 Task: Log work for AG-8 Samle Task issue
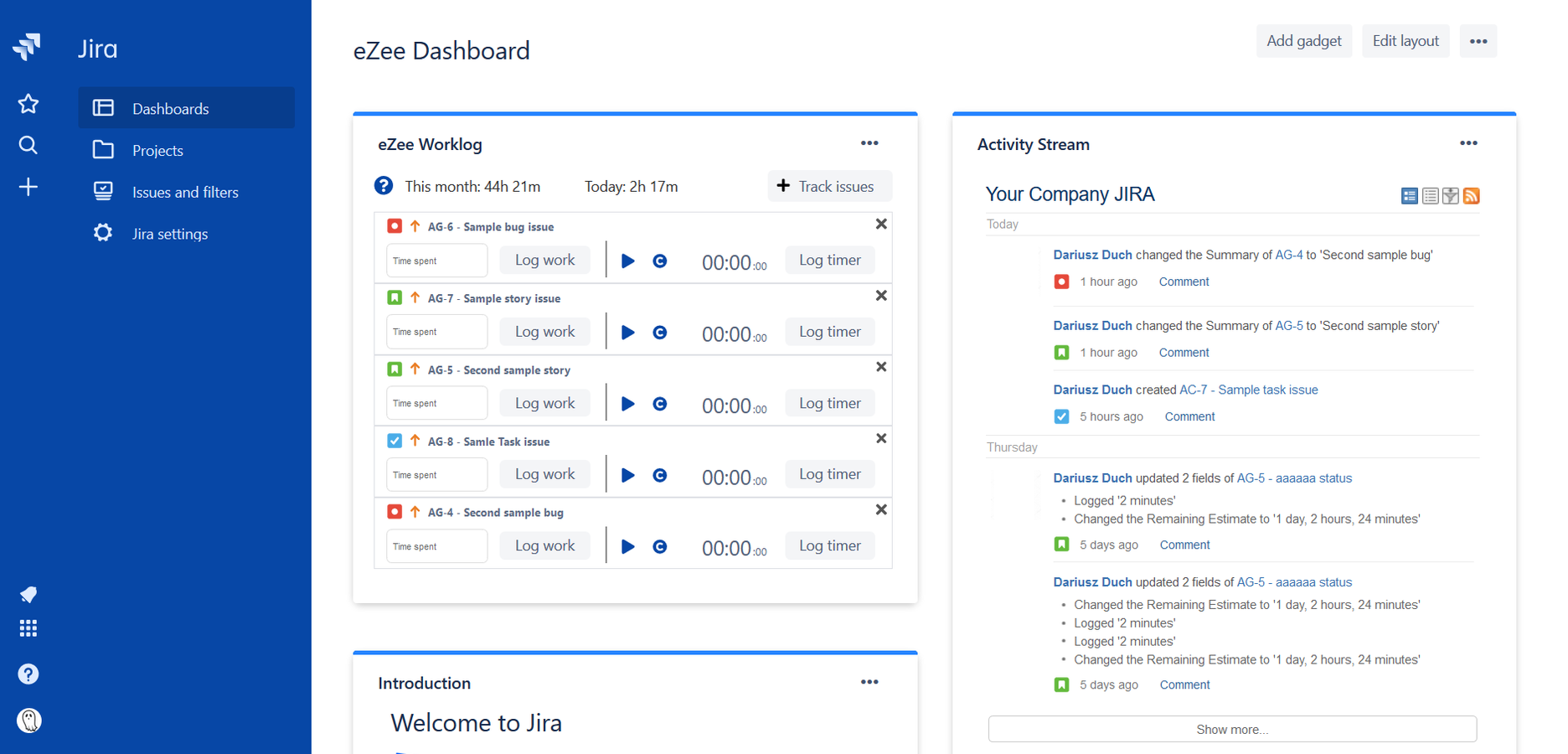545,474
